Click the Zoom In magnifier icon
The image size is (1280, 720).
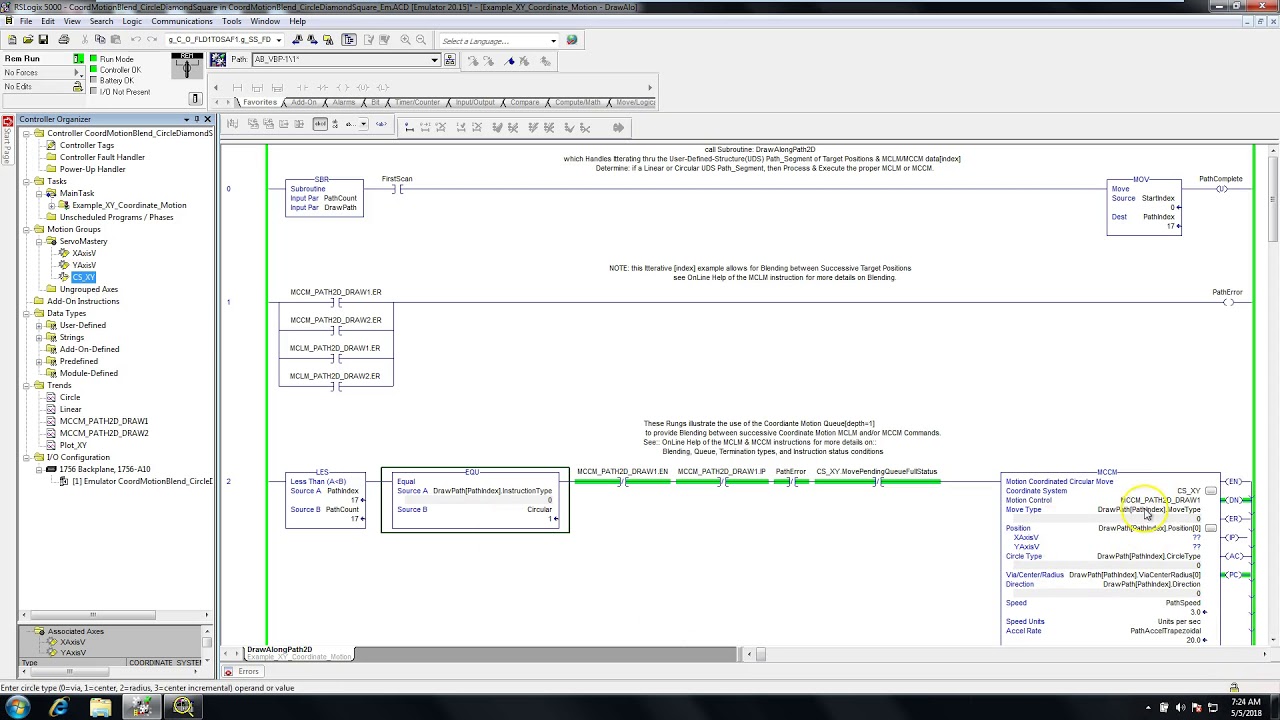click(405, 40)
